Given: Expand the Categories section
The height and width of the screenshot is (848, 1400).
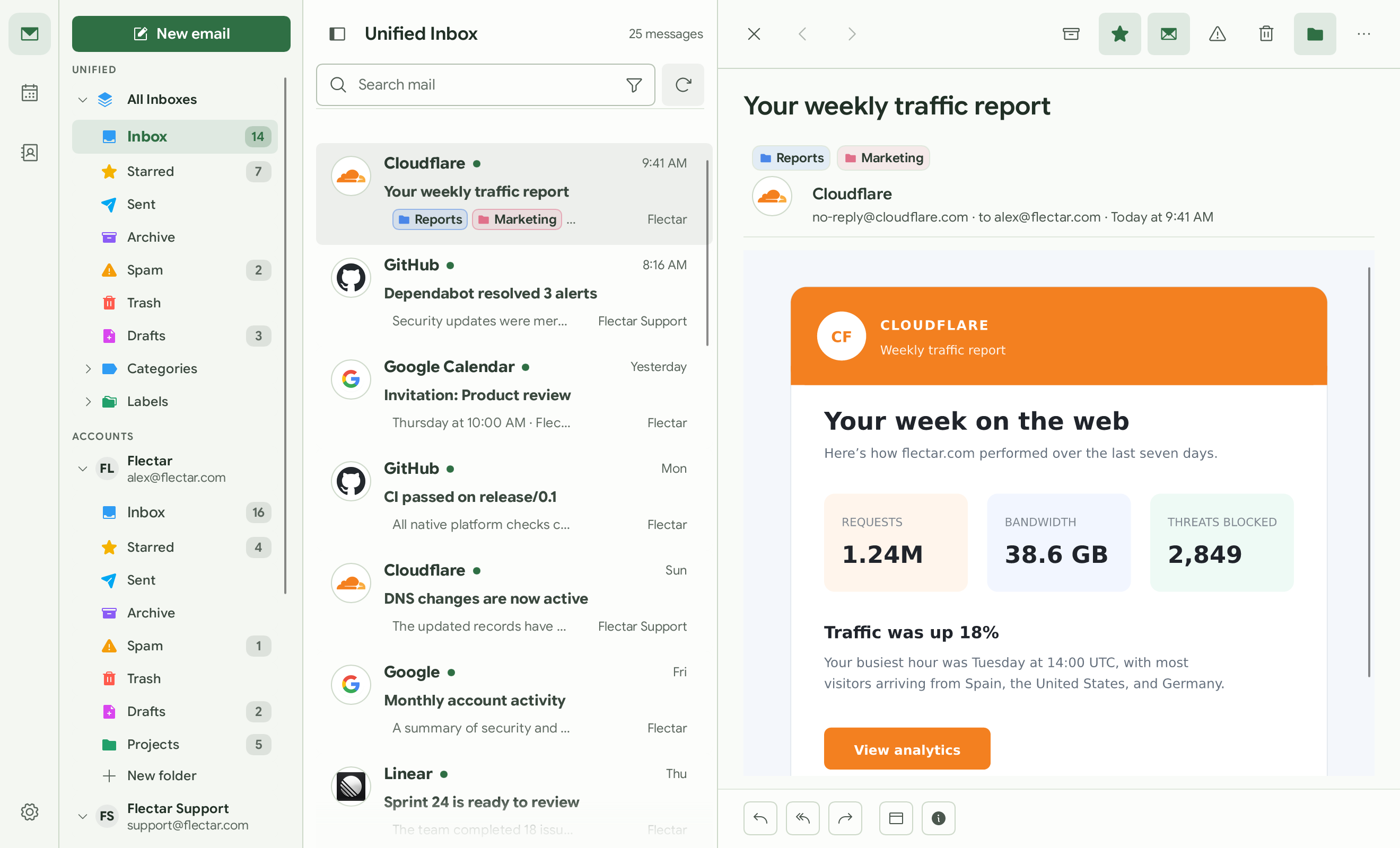Looking at the screenshot, I should coord(88,369).
